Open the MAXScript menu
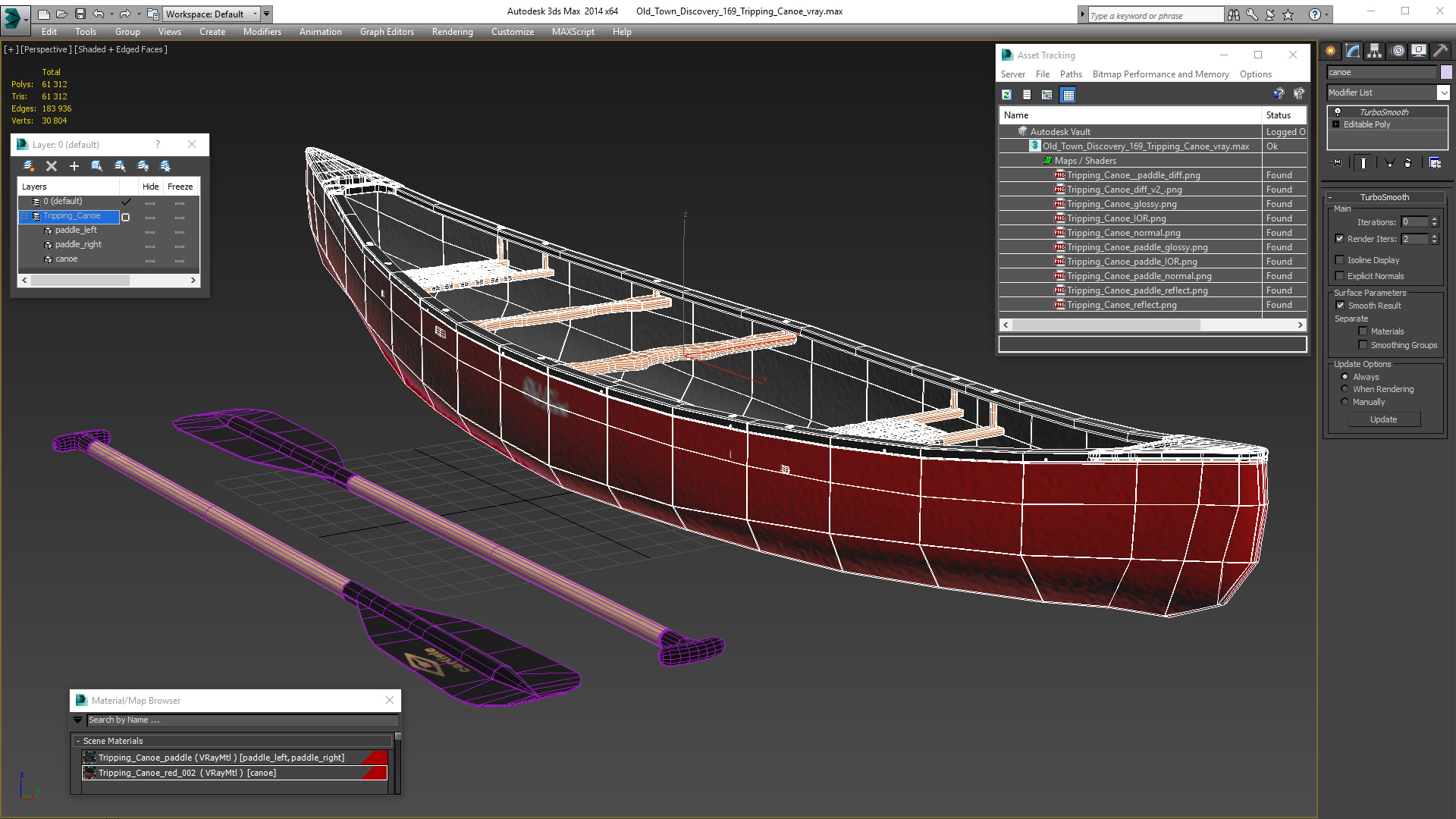Viewport: 1456px width, 819px height. [573, 32]
